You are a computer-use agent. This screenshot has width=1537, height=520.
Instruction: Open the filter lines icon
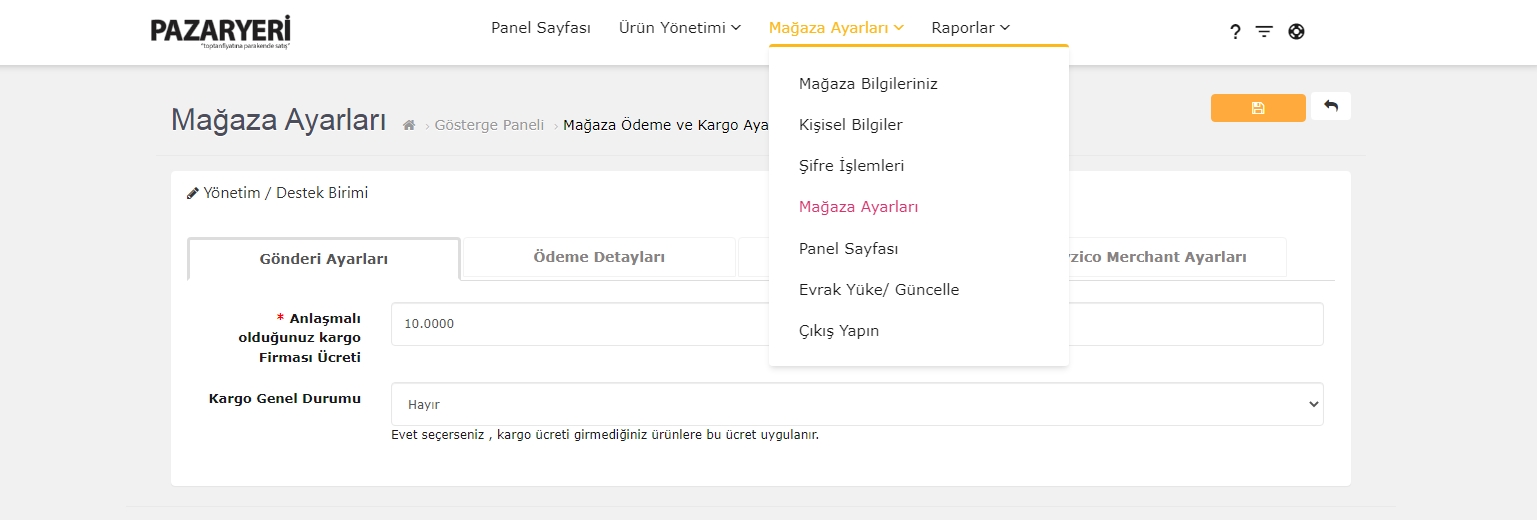point(1264,32)
